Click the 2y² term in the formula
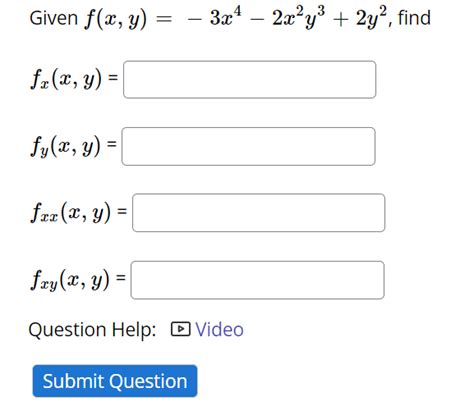The image size is (474, 406). [372, 18]
